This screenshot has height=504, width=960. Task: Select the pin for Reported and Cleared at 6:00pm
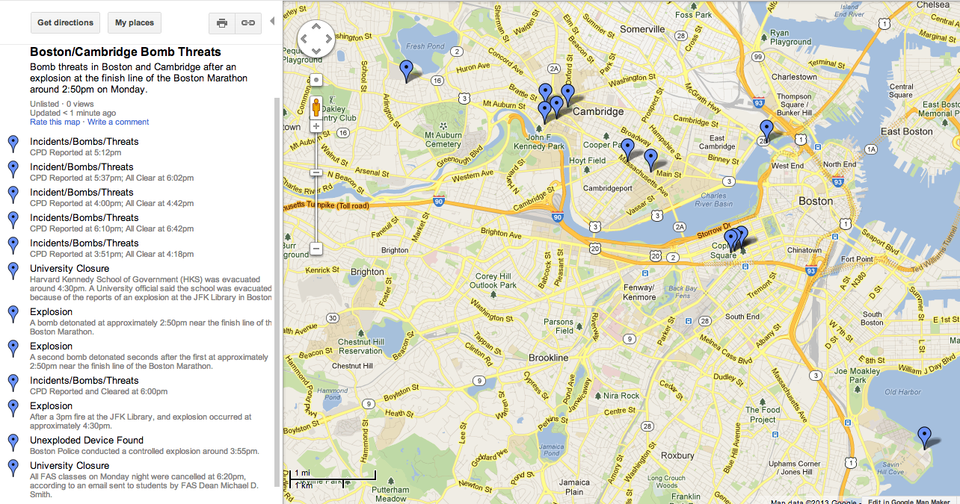coord(13,383)
